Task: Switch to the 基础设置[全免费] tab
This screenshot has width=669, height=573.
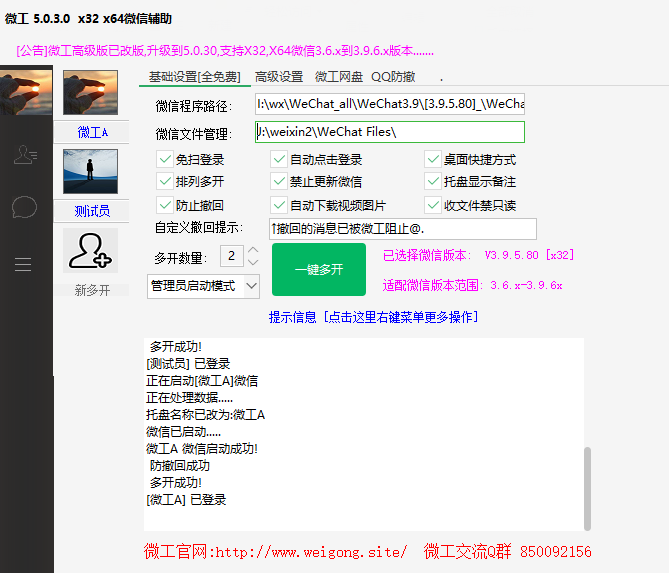Action: coord(195,77)
